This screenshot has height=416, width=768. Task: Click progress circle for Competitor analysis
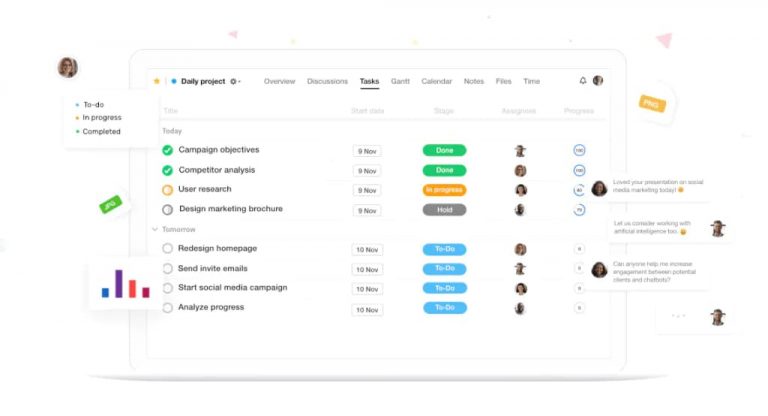[x=579, y=170]
